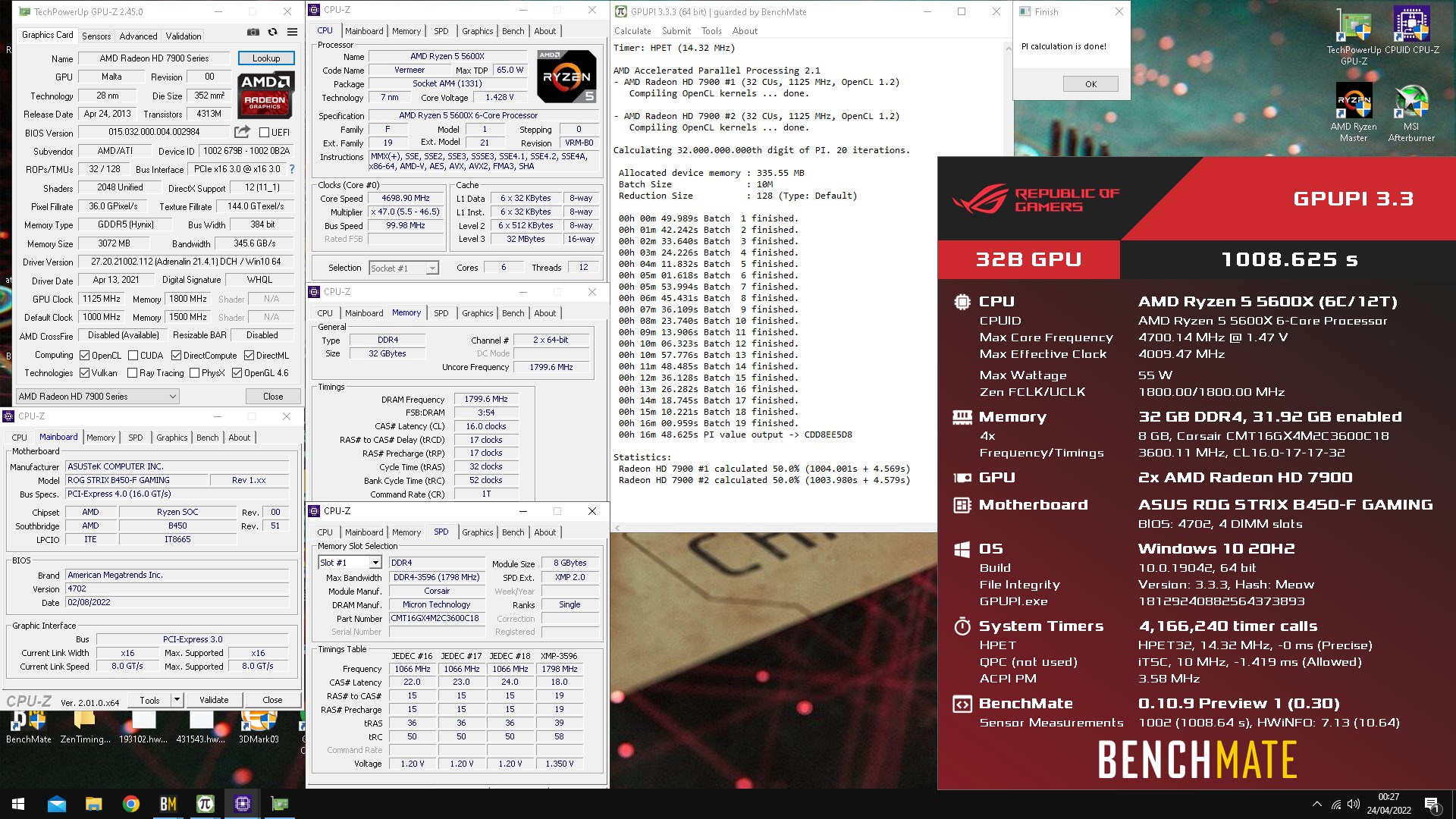Click the Lookup button in GPU-Z
Viewport: 1456px width, 819px height.
pyautogui.click(x=266, y=58)
